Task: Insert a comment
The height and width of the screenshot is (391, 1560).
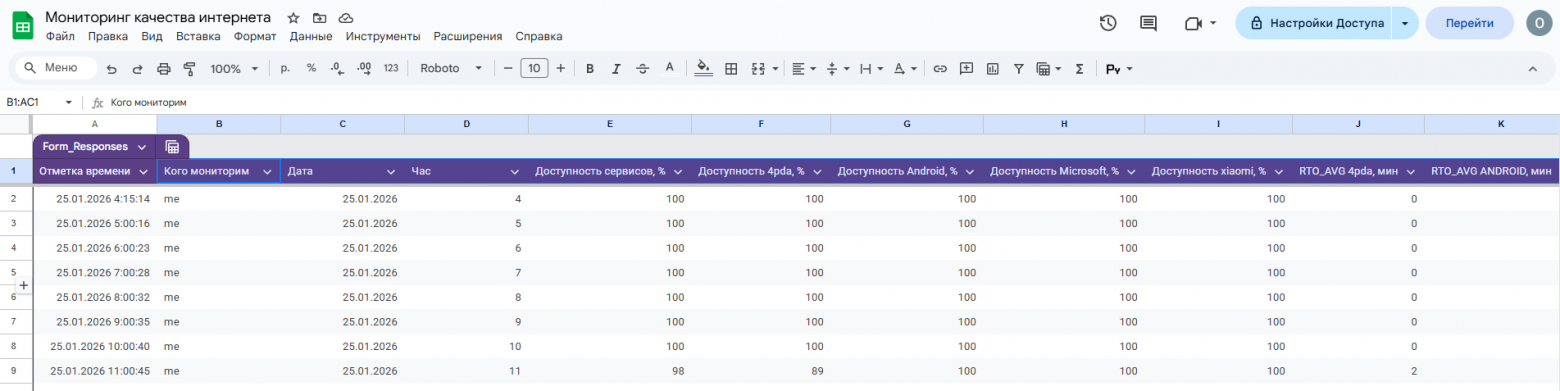Action: pos(966,69)
